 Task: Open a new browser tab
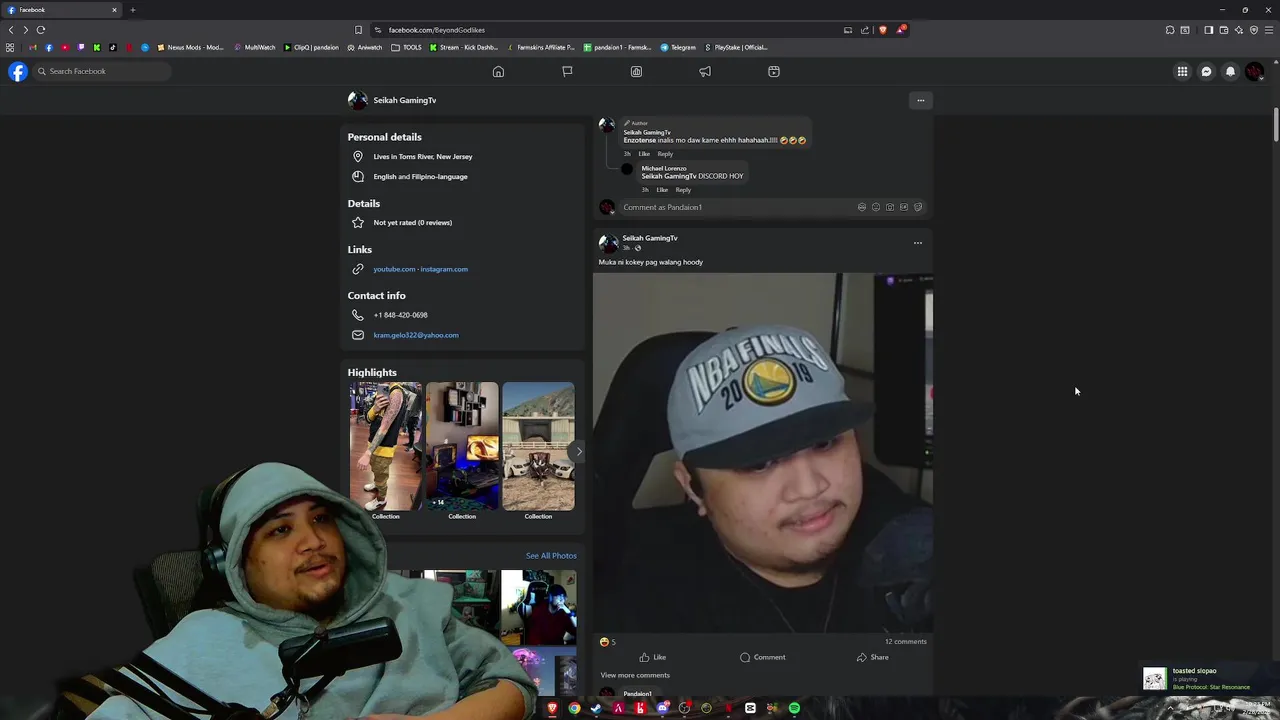pos(132,10)
